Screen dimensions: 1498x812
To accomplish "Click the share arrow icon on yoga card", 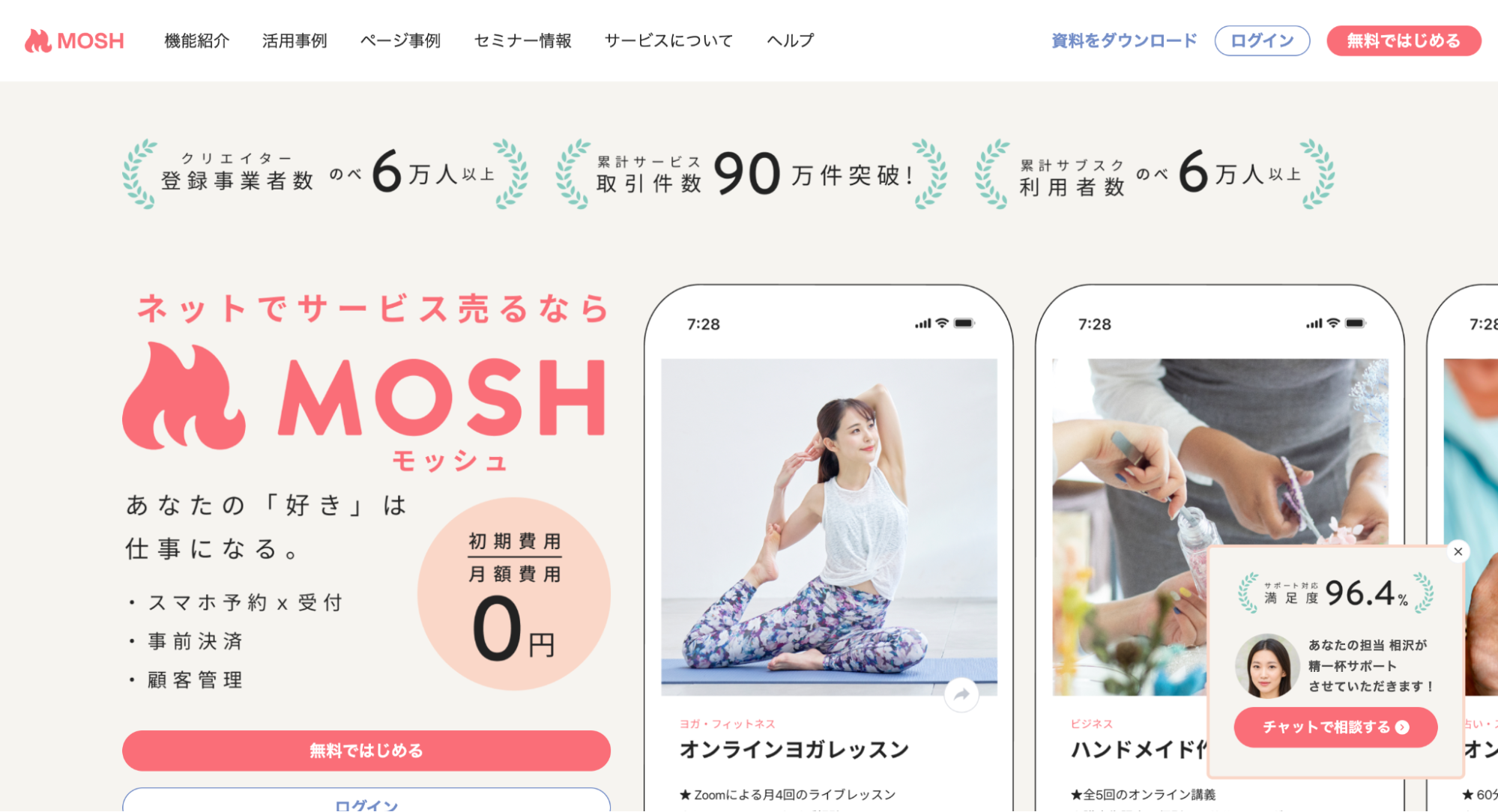I will pyautogui.click(x=961, y=694).
